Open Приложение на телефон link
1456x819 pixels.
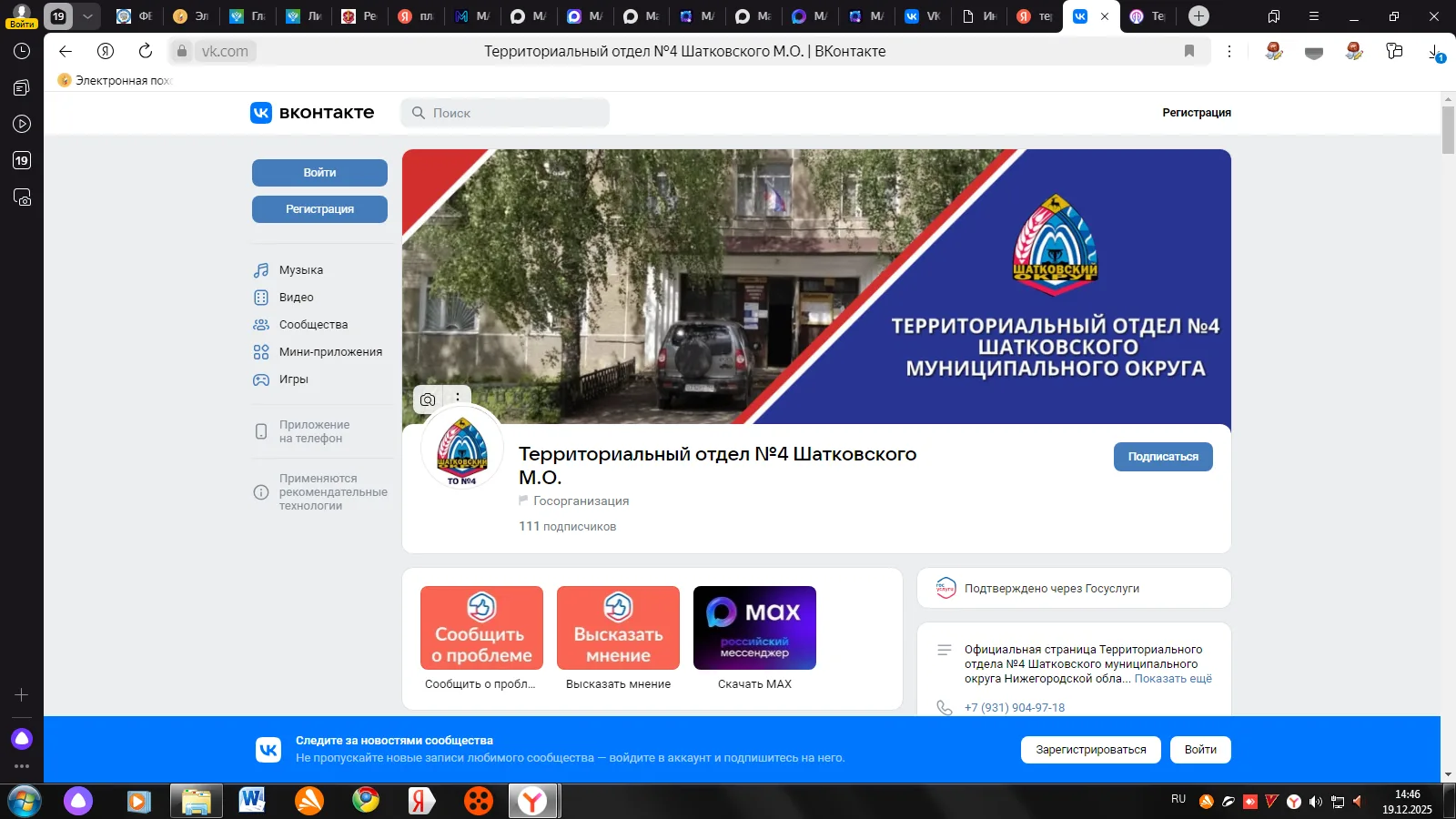click(314, 431)
